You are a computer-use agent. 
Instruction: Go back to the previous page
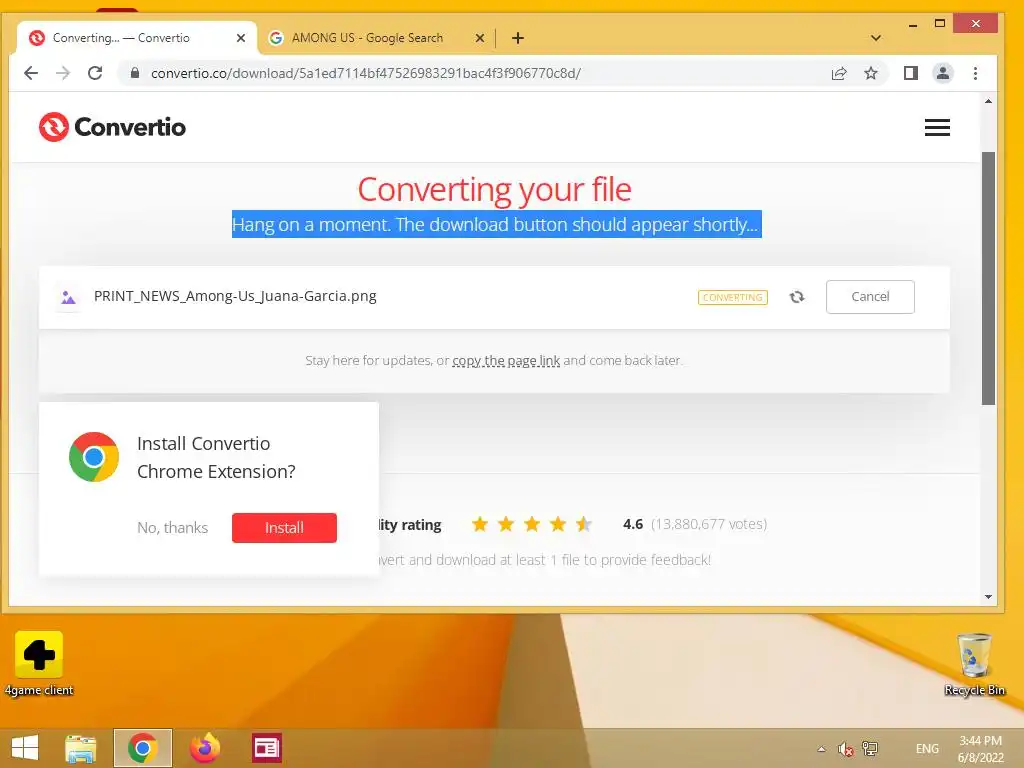pos(31,73)
